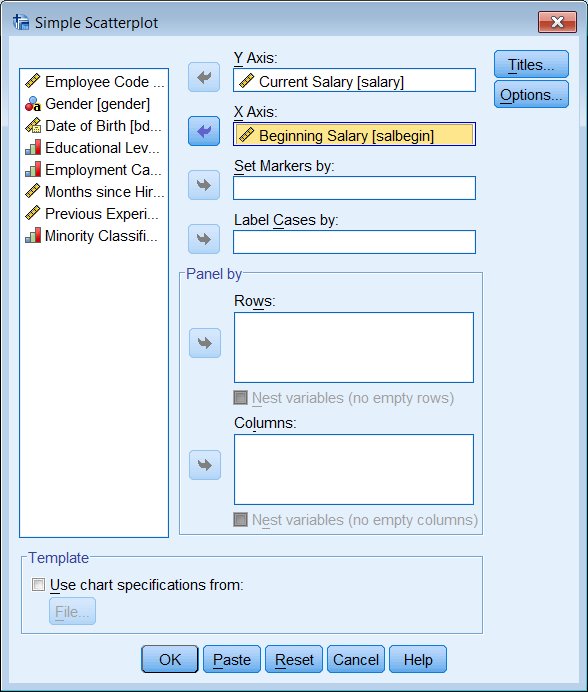Click the ruler icon in Current Salary field
The width and height of the screenshot is (588, 692).
coord(246,81)
